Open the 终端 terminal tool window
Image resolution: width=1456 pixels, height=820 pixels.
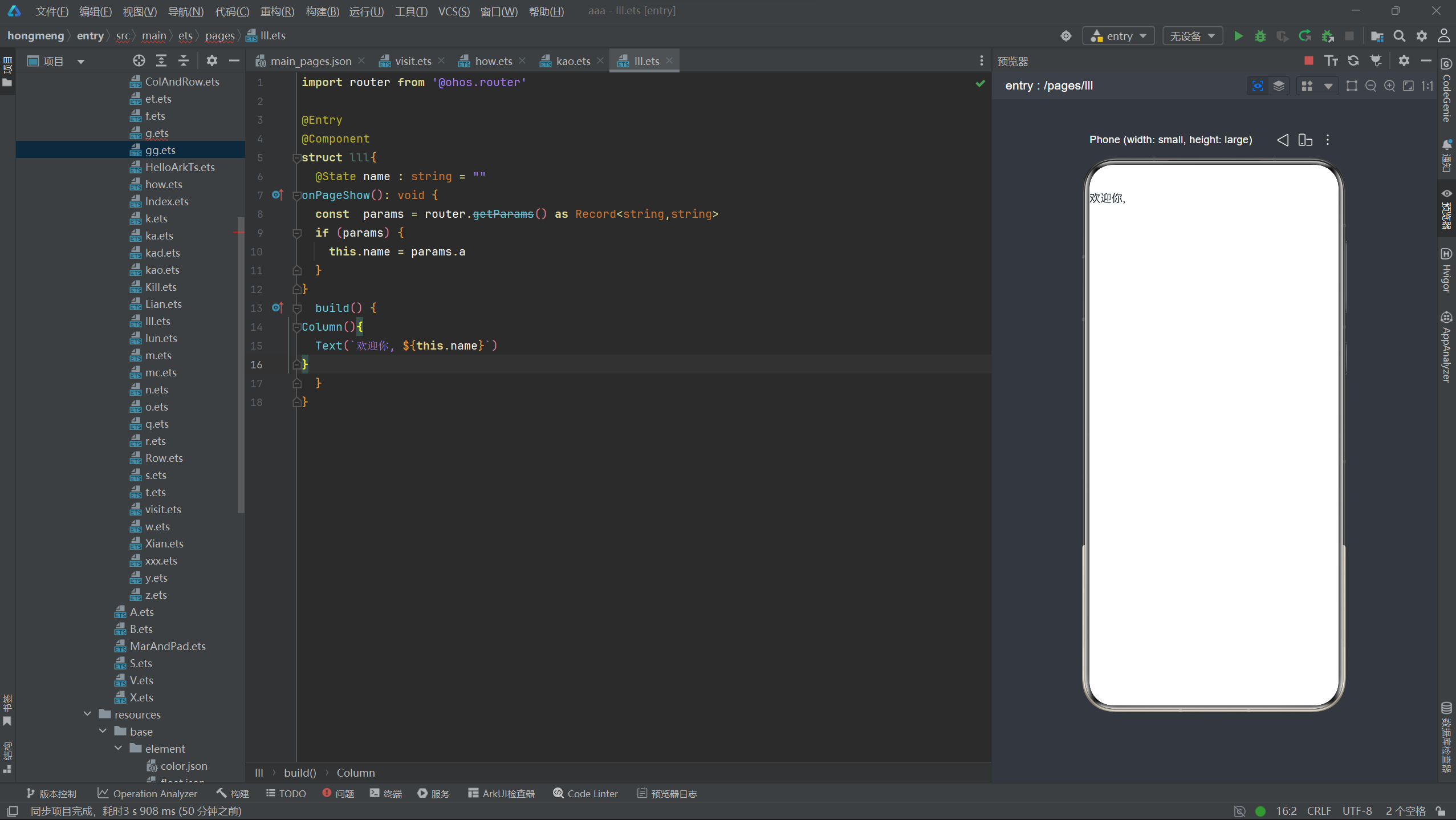[386, 793]
